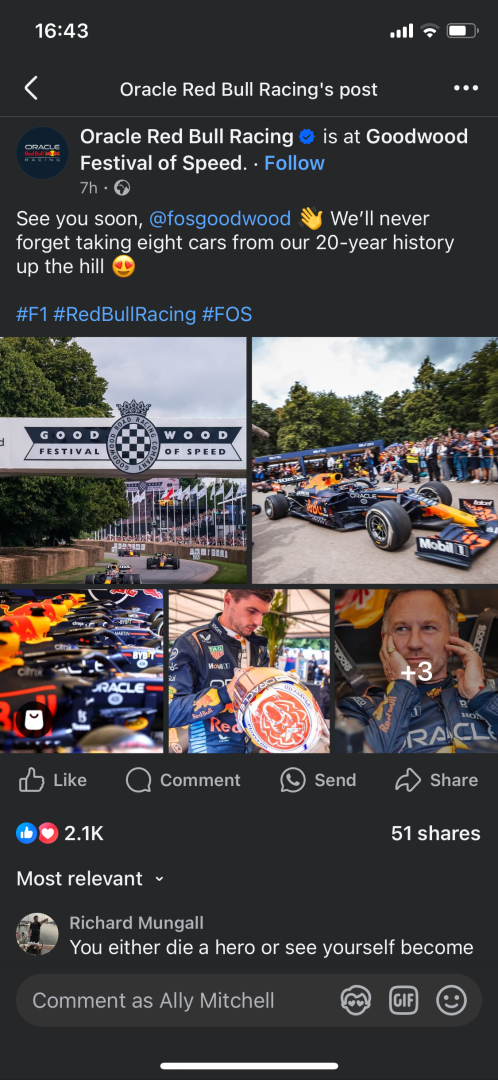The image size is (498, 1080).
Task: Open the emoji smiley picker
Action: pyautogui.click(x=451, y=1000)
